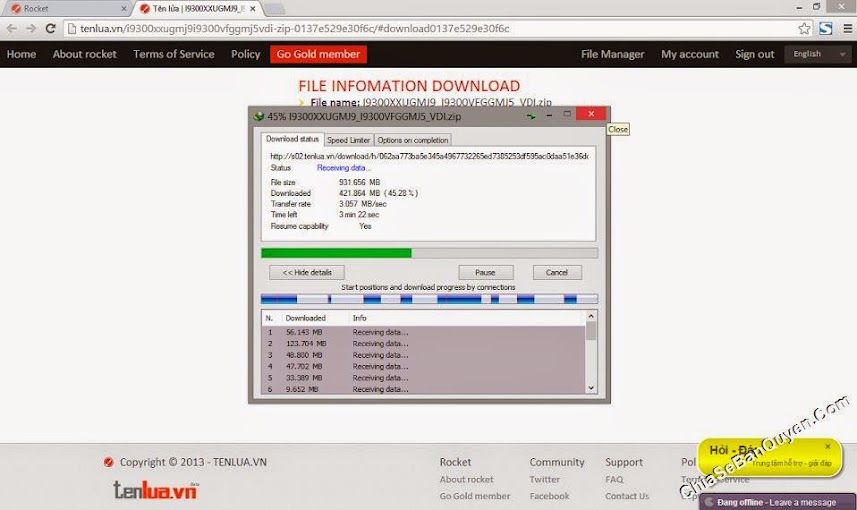Open the Chrome hamburger menu
This screenshot has height=510, width=857.
point(847,28)
